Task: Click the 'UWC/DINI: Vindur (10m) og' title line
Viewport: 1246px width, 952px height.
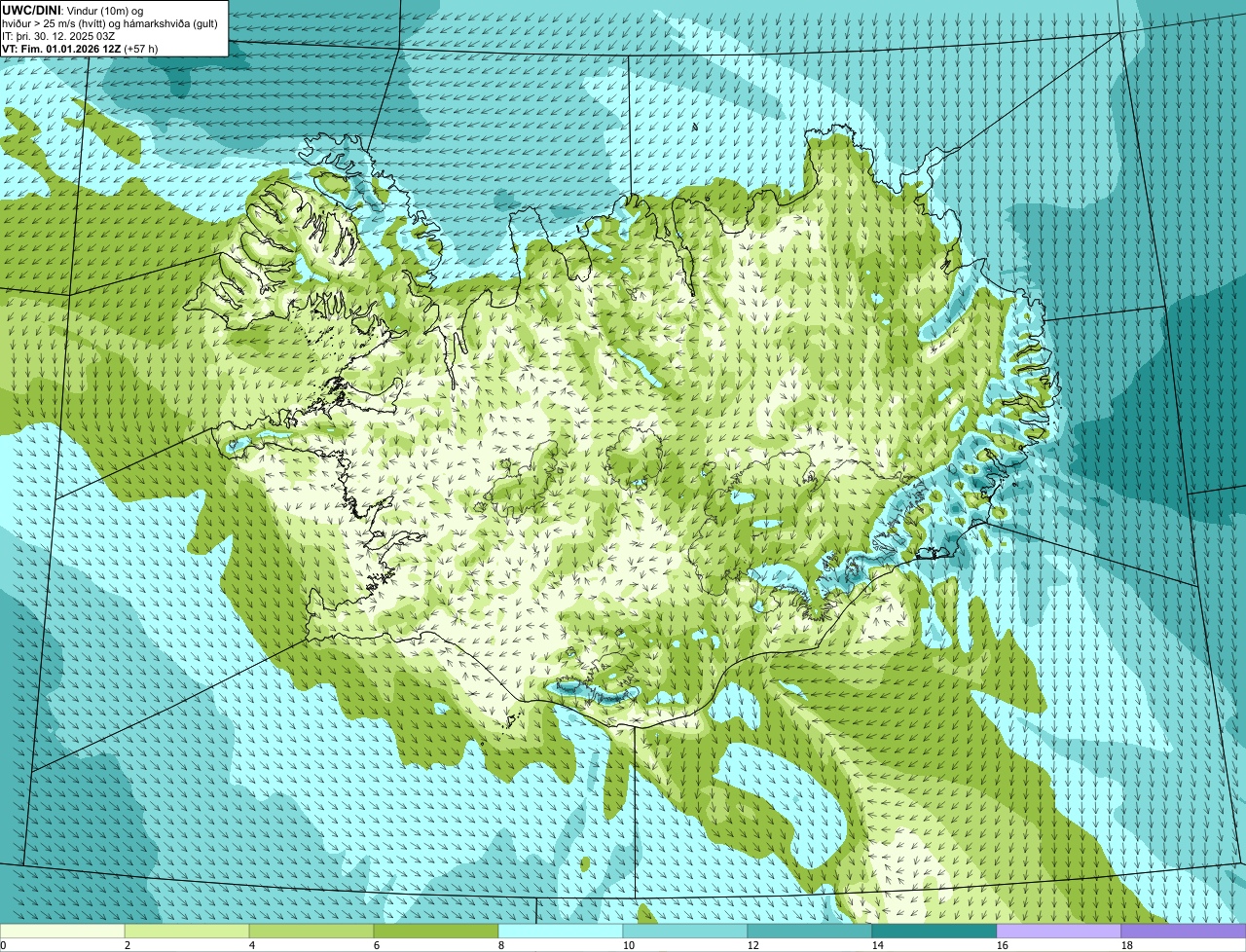Action: (73, 10)
